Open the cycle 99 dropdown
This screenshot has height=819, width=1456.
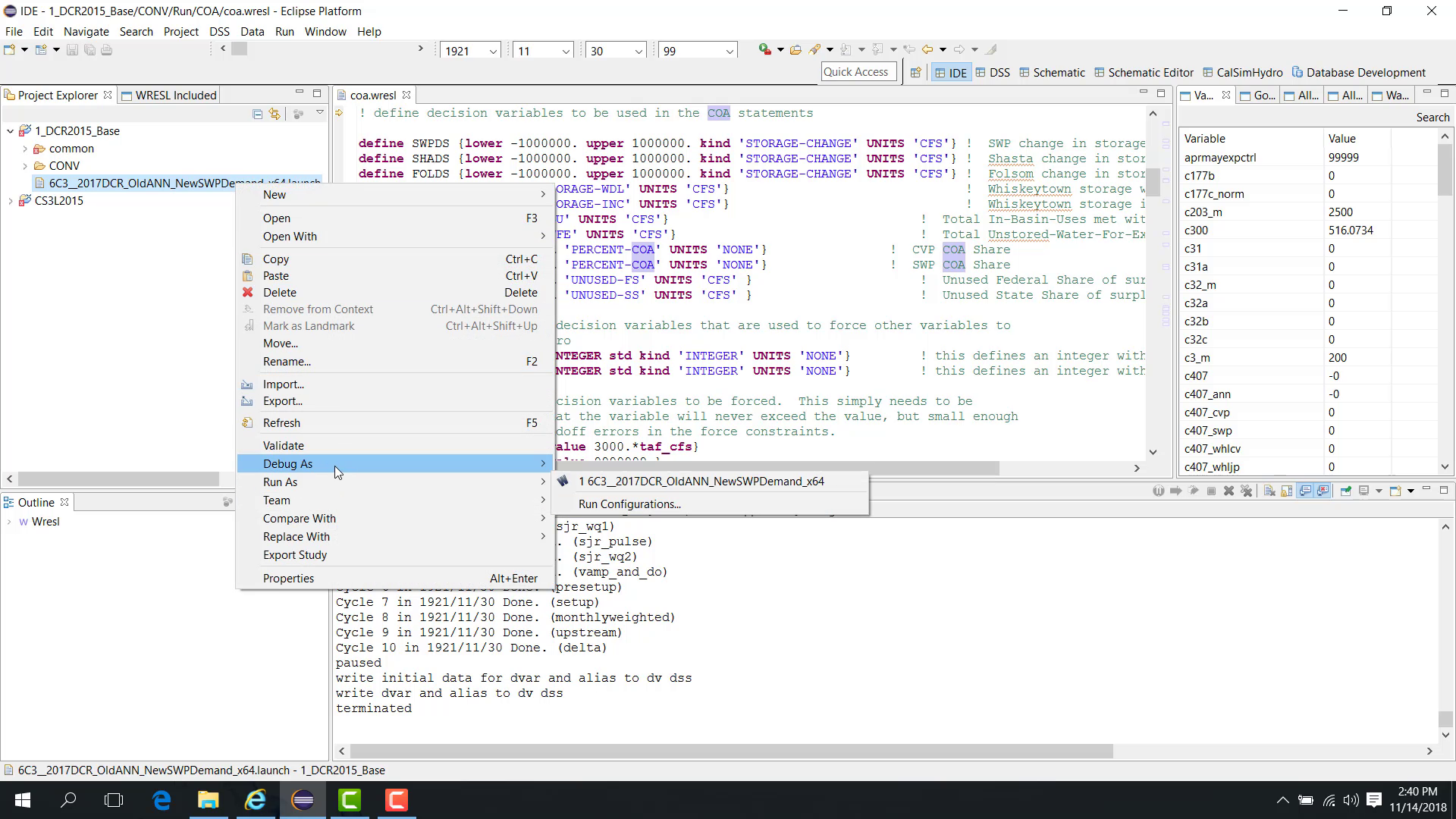click(x=730, y=51)
